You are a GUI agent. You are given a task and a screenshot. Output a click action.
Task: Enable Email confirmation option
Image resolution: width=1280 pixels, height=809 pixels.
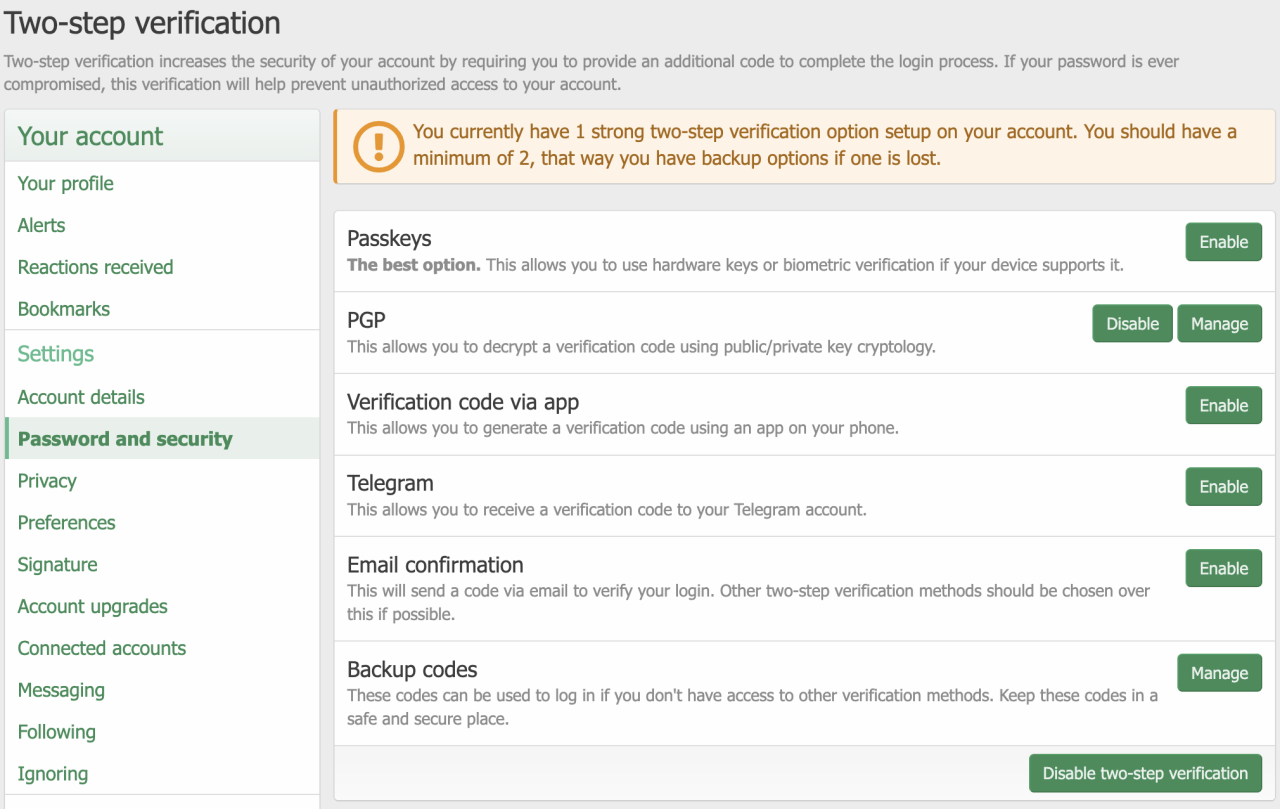click(x=1223, y=569)
